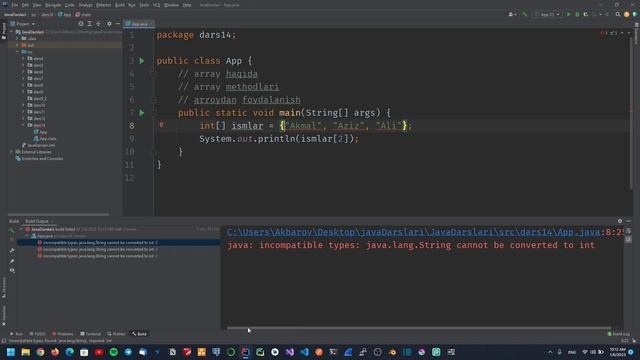Screen dimensions: 640x360
Task: Click the Debug bug icon in top toolbar
Action: click(x=577, y=14)
